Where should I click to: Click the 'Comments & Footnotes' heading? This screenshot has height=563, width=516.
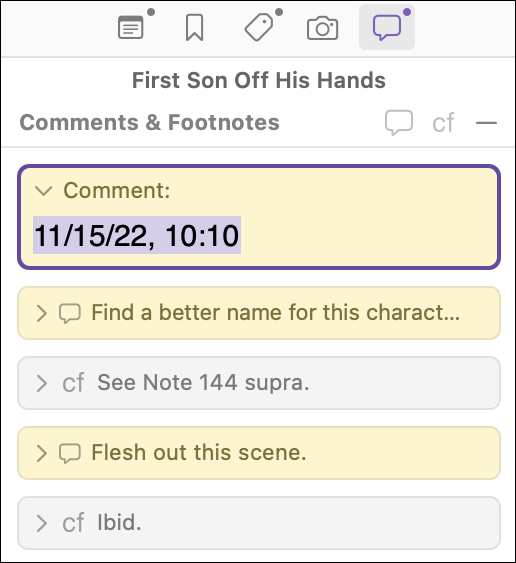[x=149, y=122]
